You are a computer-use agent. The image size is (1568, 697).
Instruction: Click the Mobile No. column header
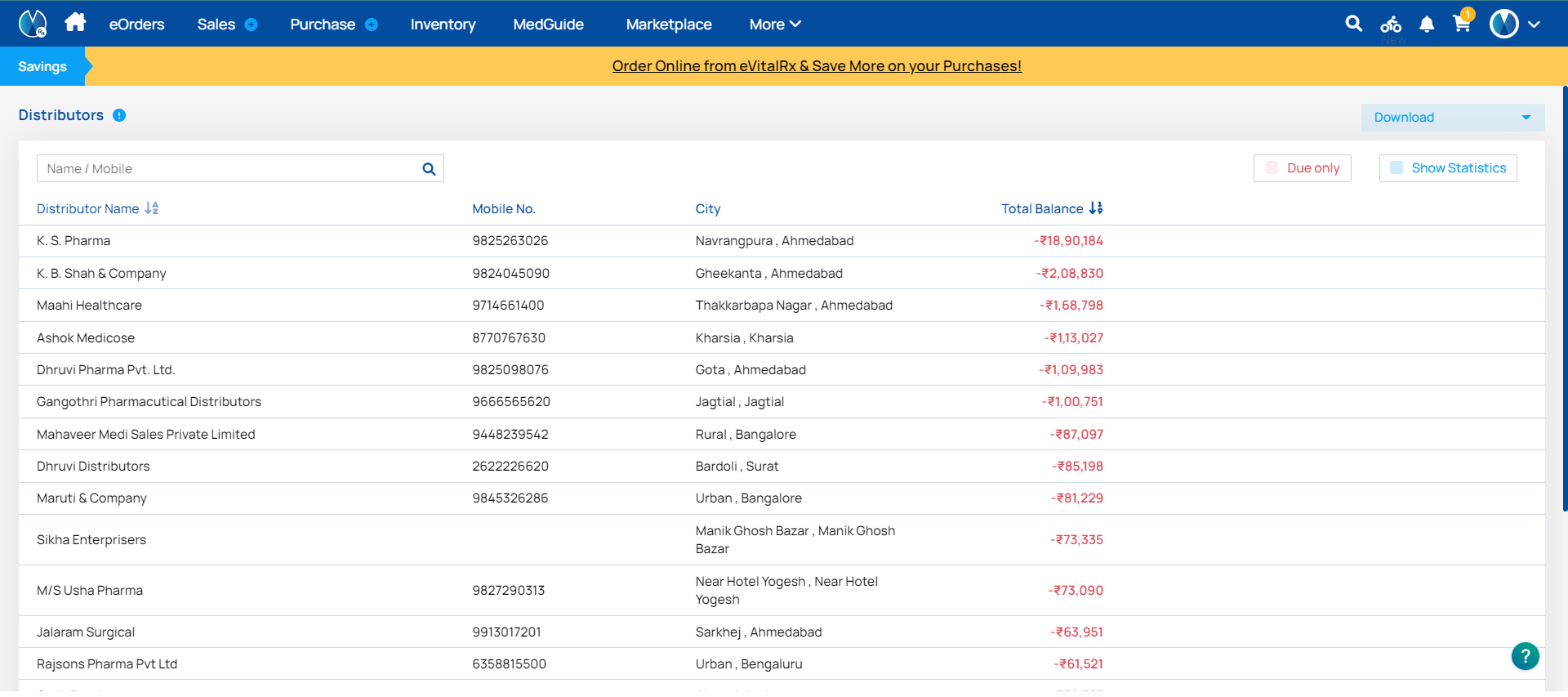tap(504, 209)
